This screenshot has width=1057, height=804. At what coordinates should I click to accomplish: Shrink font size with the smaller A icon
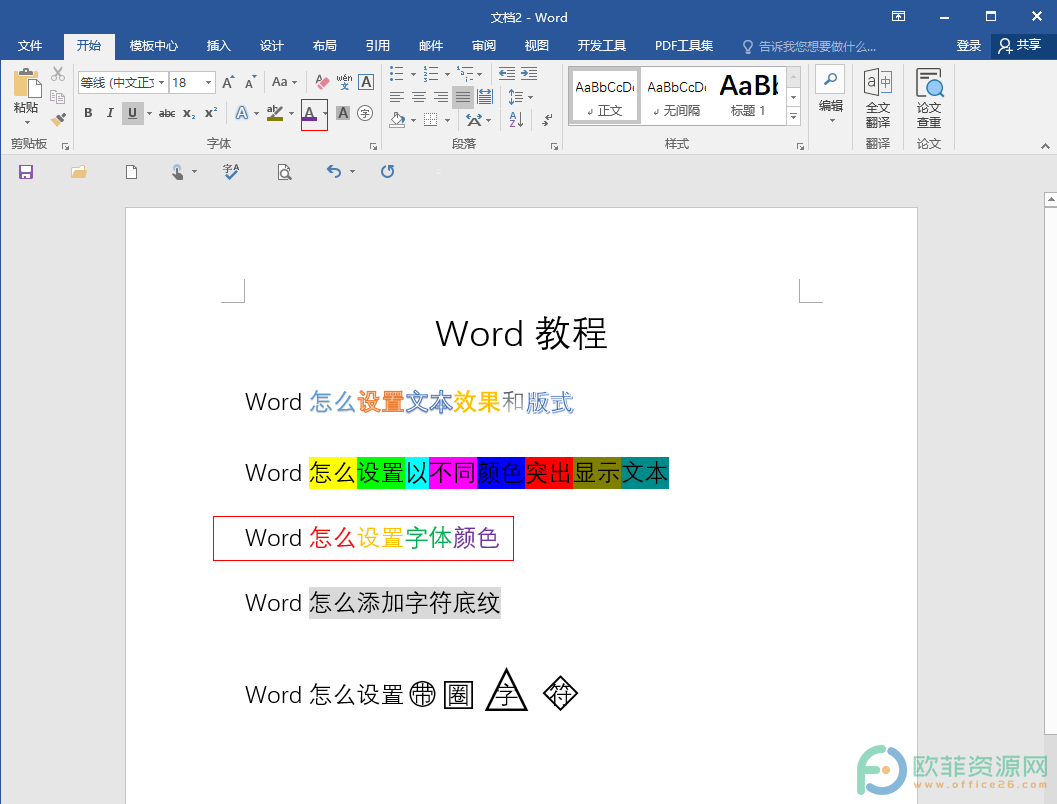[250, 82]
